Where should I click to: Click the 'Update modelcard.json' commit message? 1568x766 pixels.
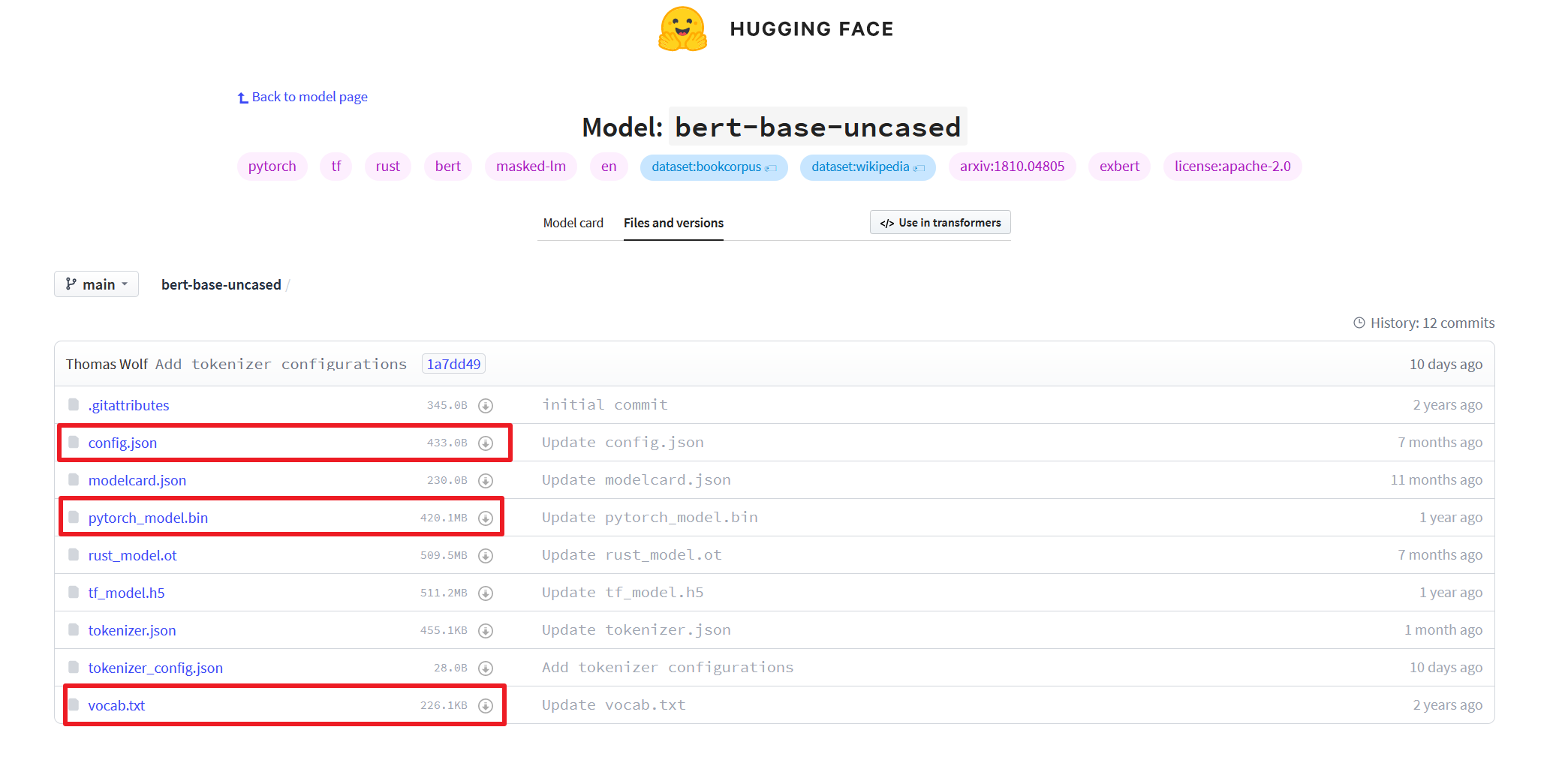pos(637,480)
